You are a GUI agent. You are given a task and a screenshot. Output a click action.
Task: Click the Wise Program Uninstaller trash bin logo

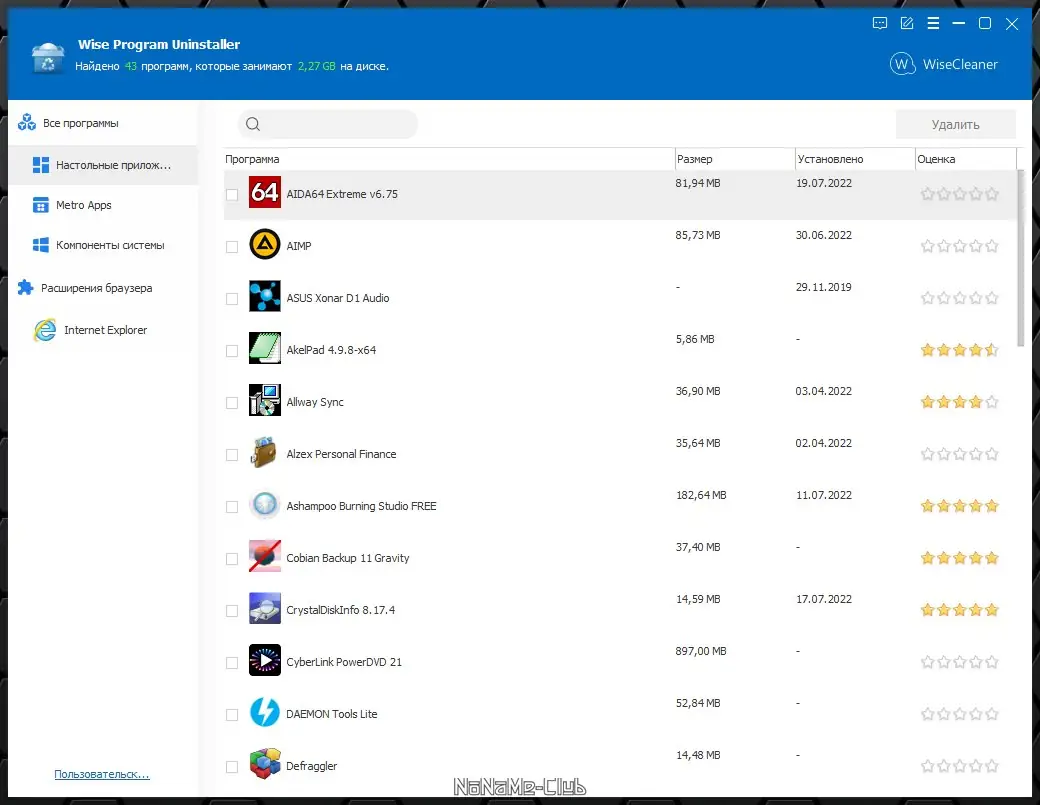click(x=48, y=57)
